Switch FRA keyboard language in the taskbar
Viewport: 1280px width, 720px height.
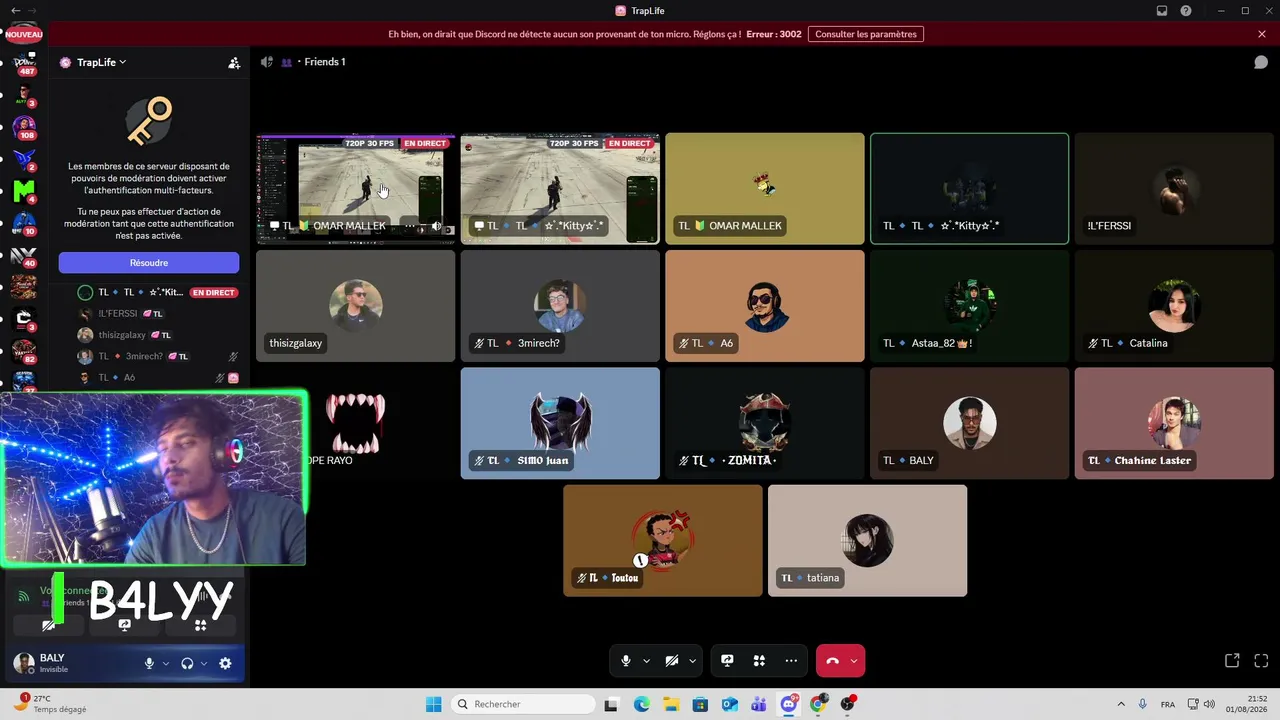point(1168,704)
